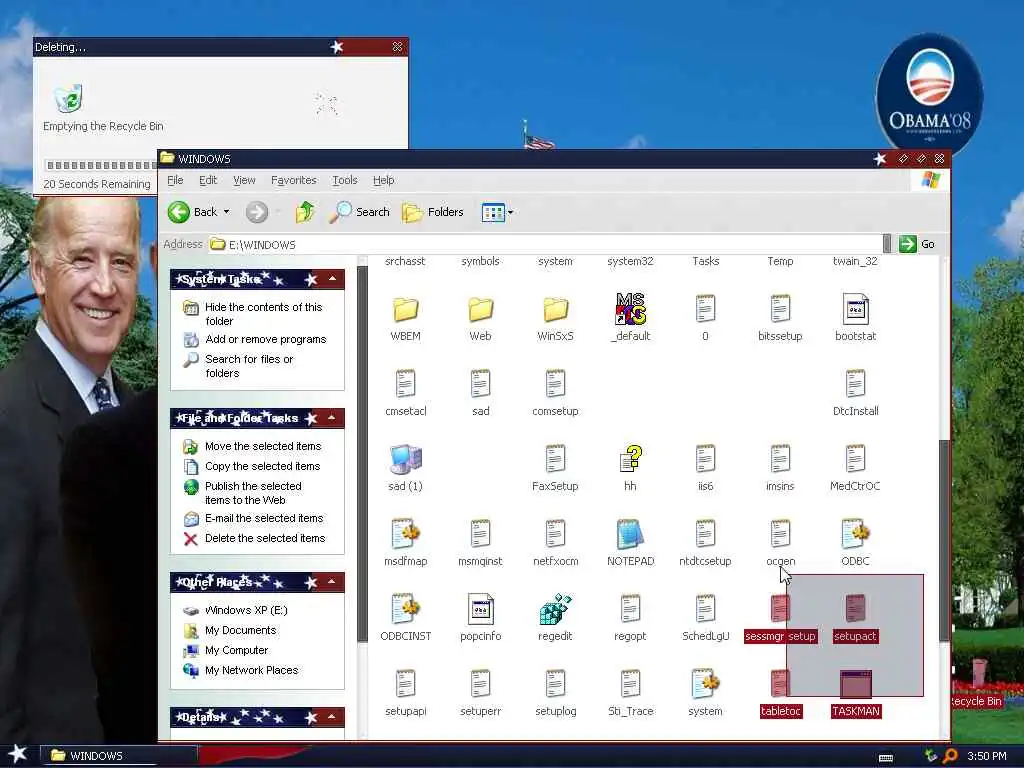Open the Favorites menu
This screenshot has width=1024, height=768.
pos(293,180)
